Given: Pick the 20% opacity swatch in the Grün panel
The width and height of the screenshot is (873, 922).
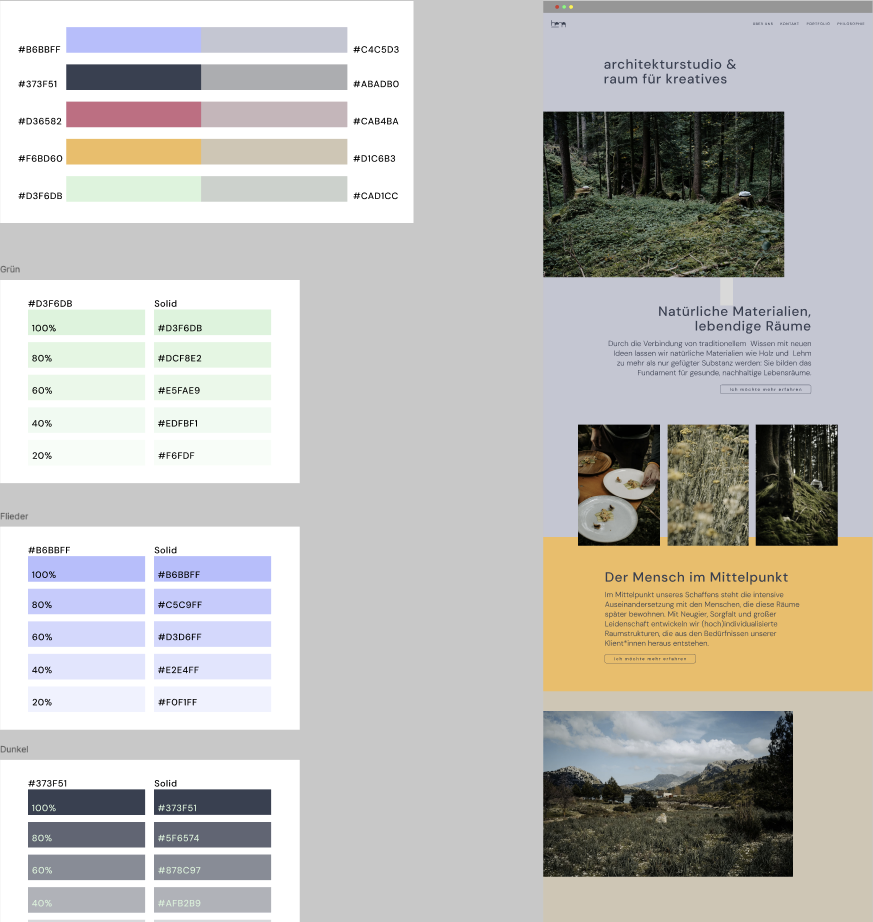Looking at the screenshot, I should [x=86, y=453].
